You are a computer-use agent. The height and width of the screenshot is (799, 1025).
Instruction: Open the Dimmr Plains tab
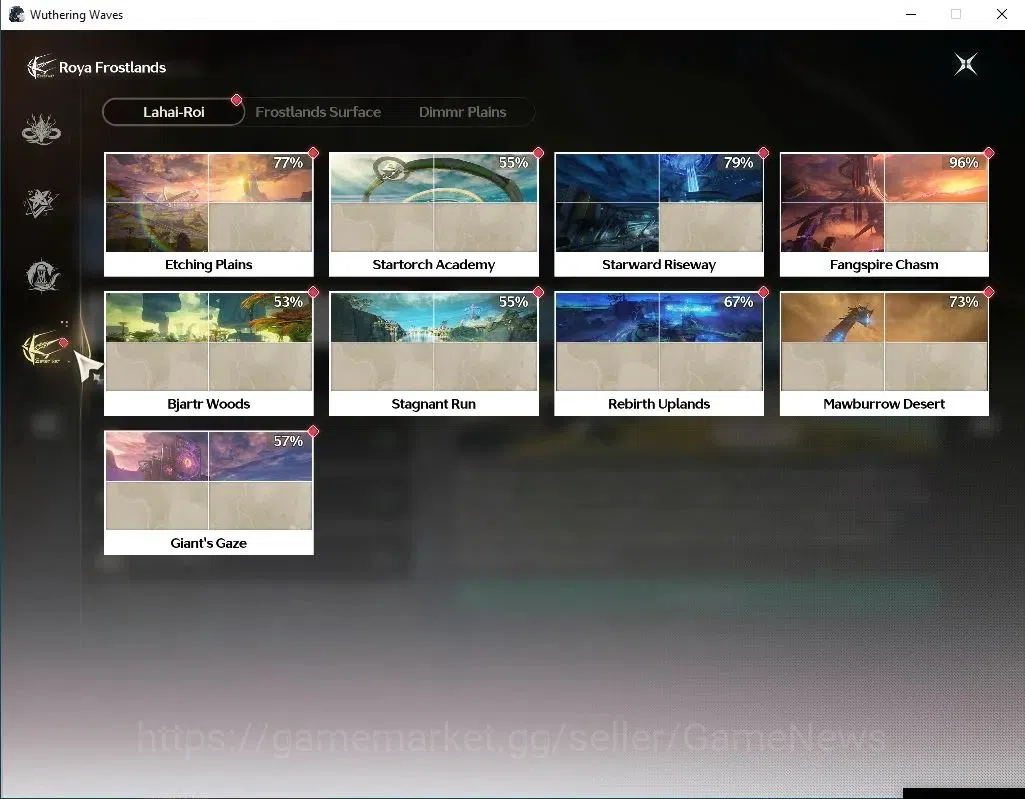tap(462, 112)
